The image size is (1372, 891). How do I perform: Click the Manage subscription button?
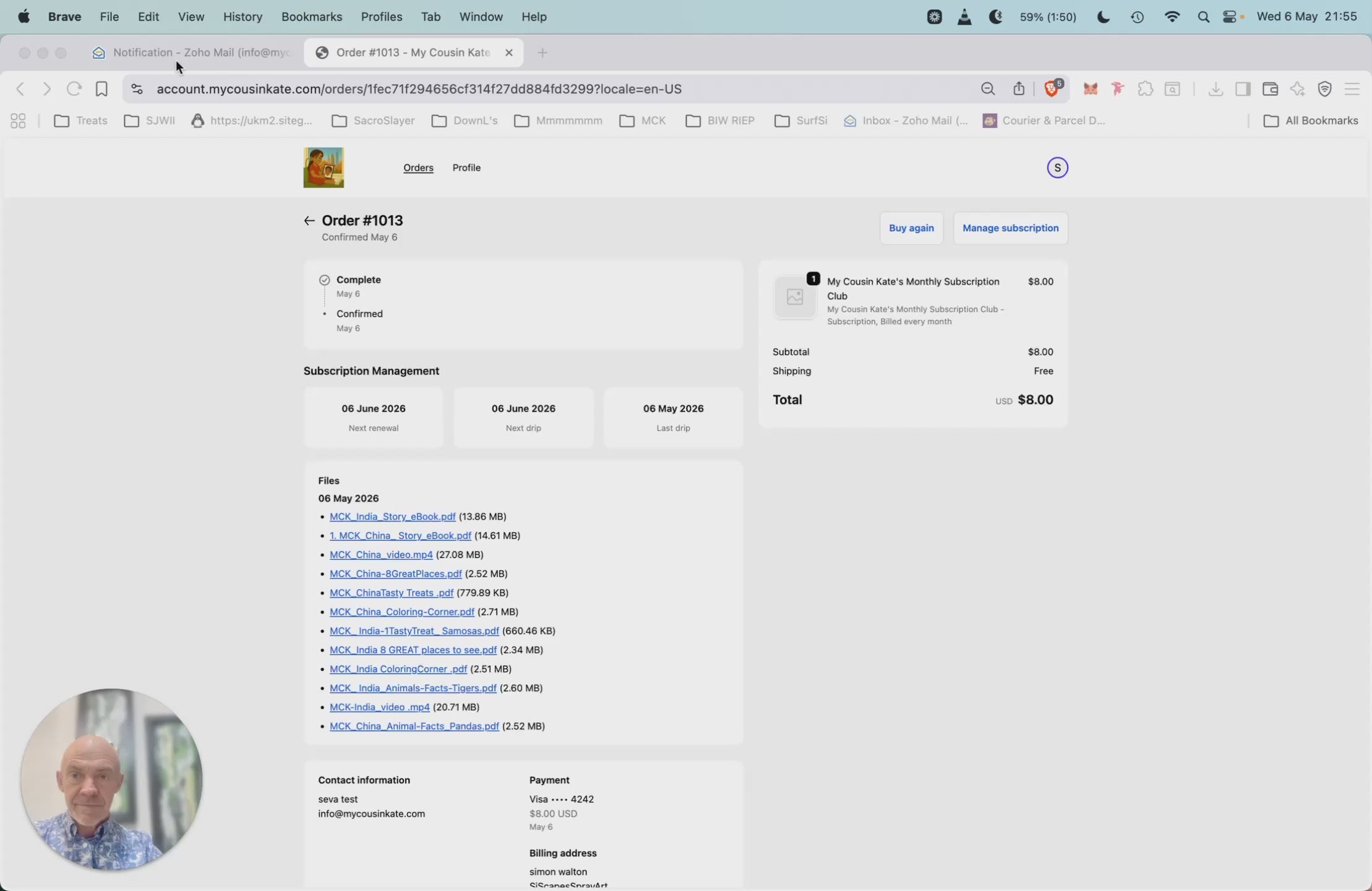click(1010, 228)
